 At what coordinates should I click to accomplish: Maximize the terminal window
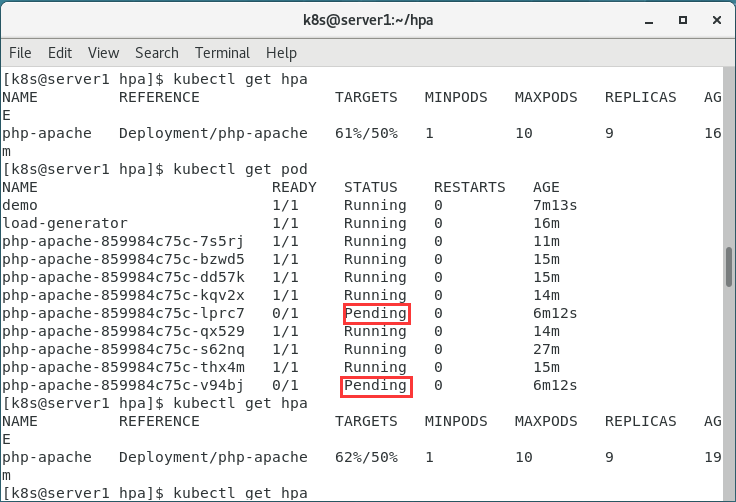683,20
